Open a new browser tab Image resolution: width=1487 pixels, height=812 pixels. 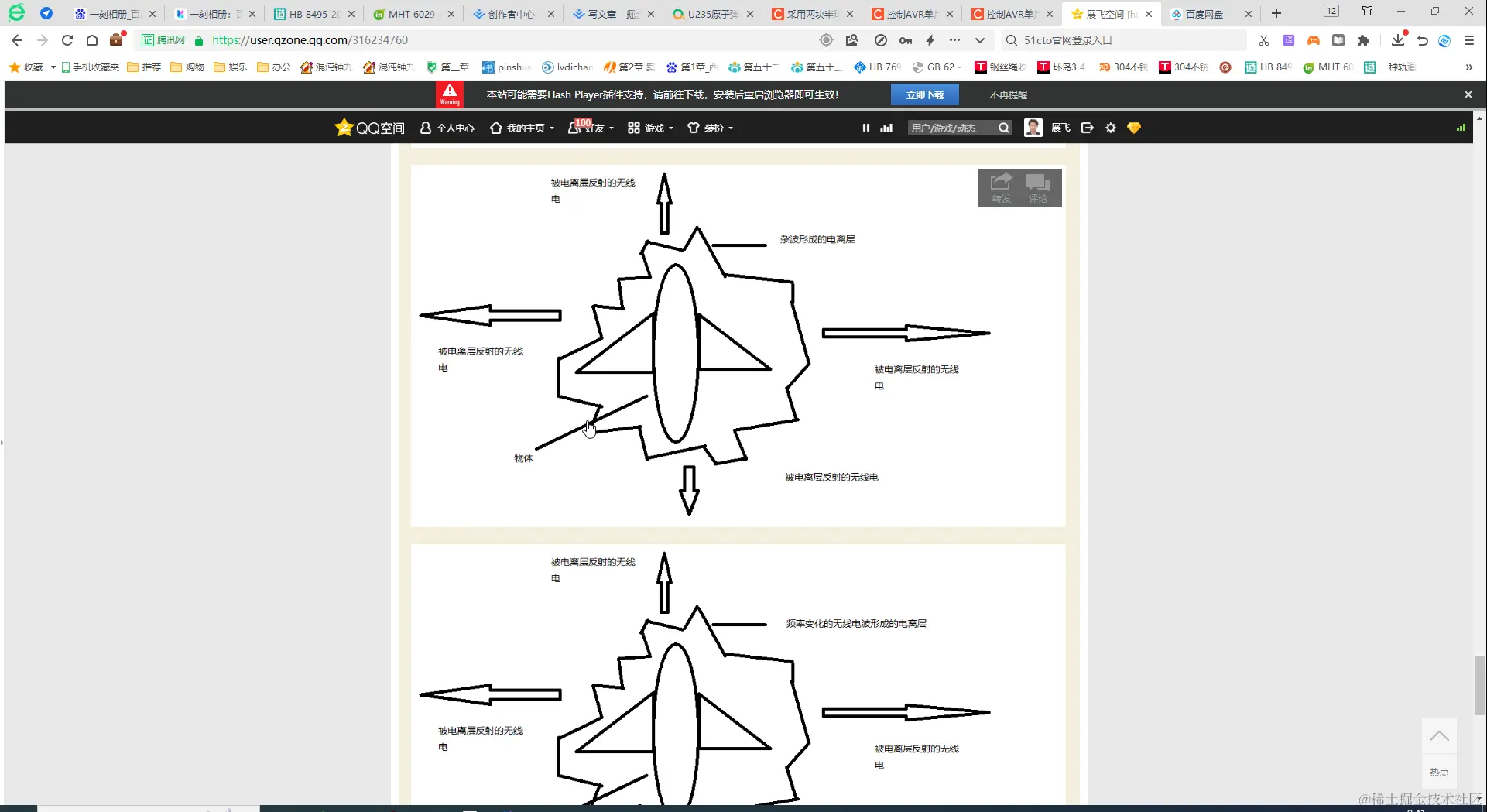coord(1276,13)
